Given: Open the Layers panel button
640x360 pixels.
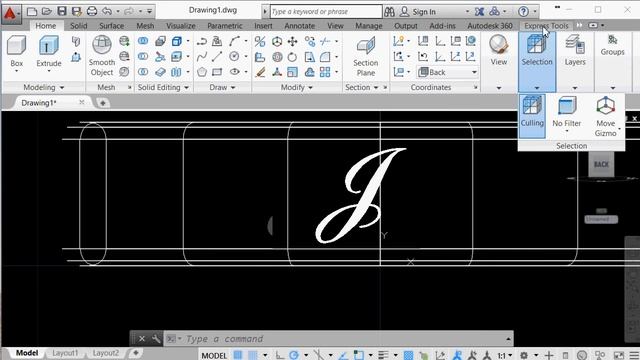Looking at the screenshot, I should click(575, 61).
